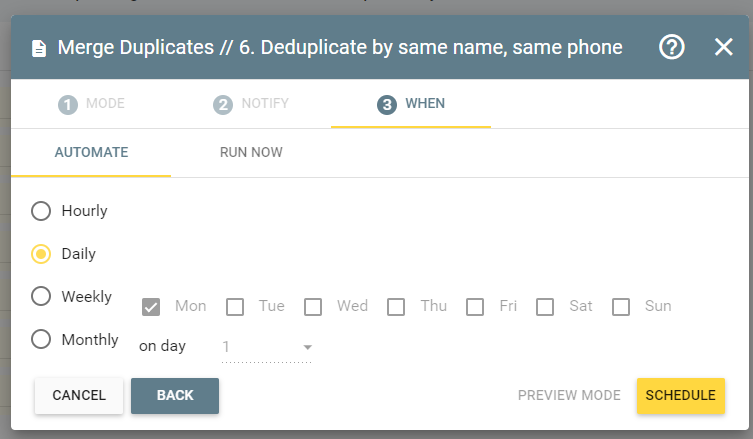Select step 3 When circle icon
This screenshot has height=439, width=753.
pyautogui.click(x=387, y=105)
